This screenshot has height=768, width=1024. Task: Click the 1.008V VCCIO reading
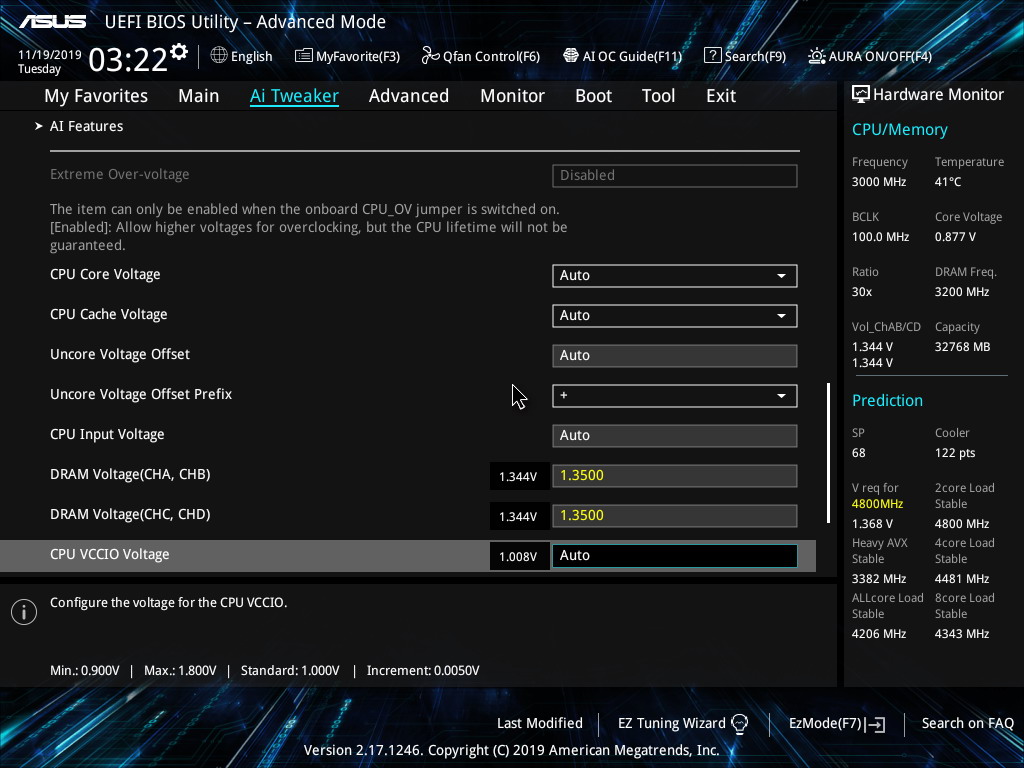tap(518, 556)
